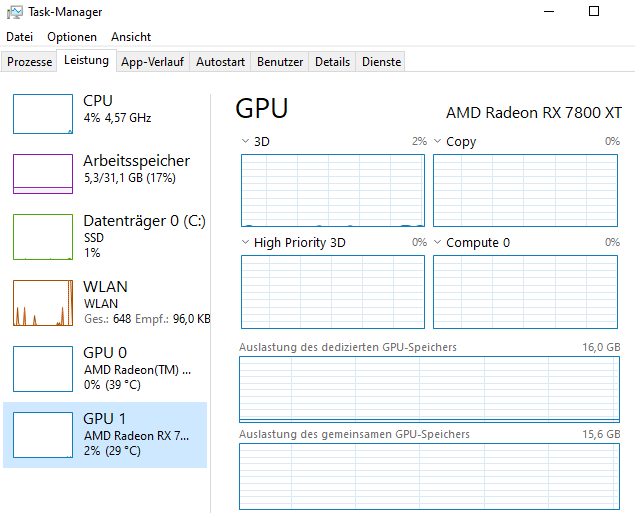
Task: Go to the Autostart tab
Action: [x=220, y=62]
